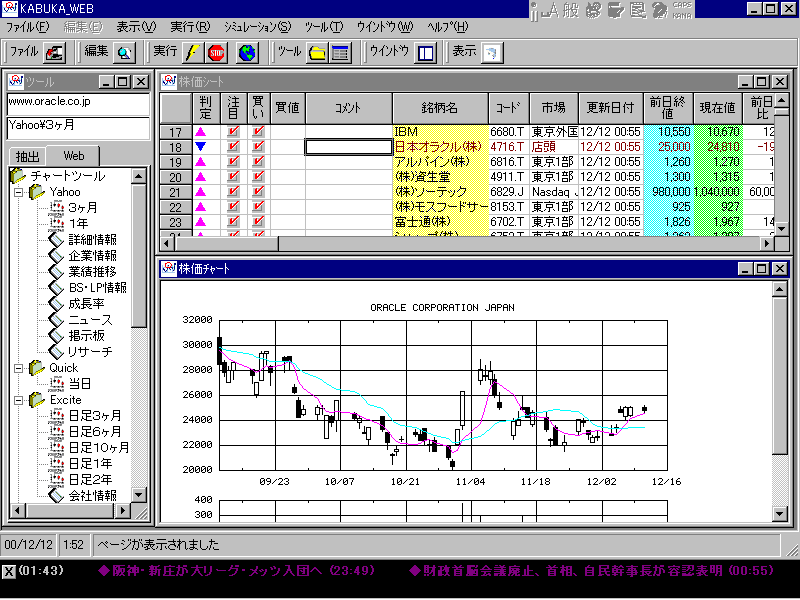Collapse the Excite tree folder
The image size is (800, 600).
[19, 401]
